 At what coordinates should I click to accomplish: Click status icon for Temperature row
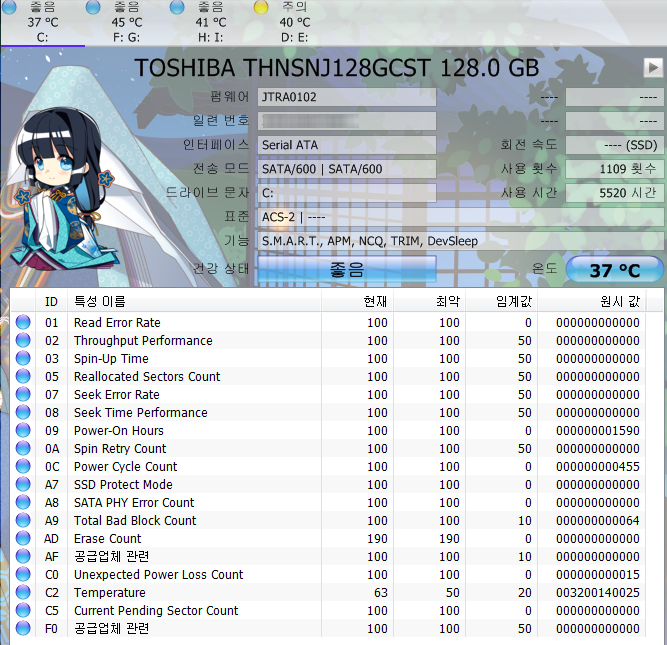coord(23,592)
